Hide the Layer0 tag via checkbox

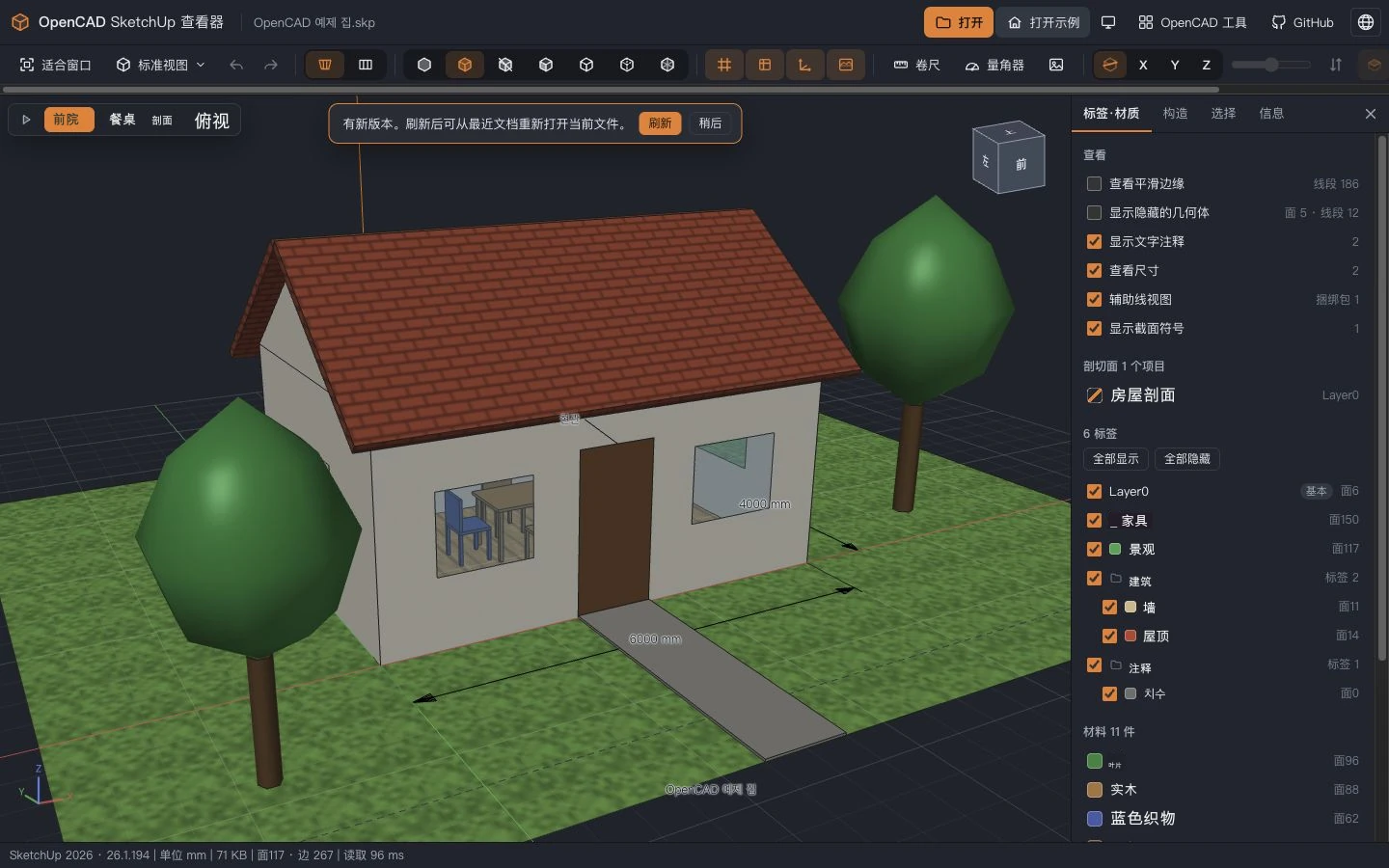pos(1094,491)
